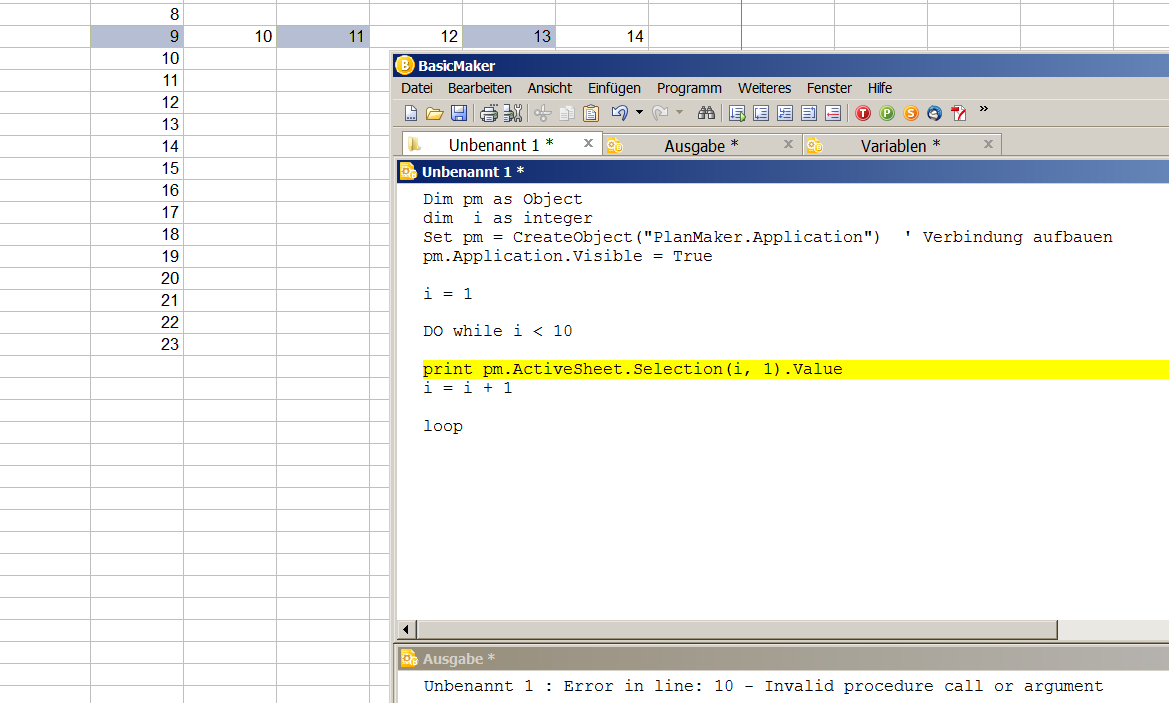Click the Cut scissors icon
1169x703 pixels.
click(543, 113)
